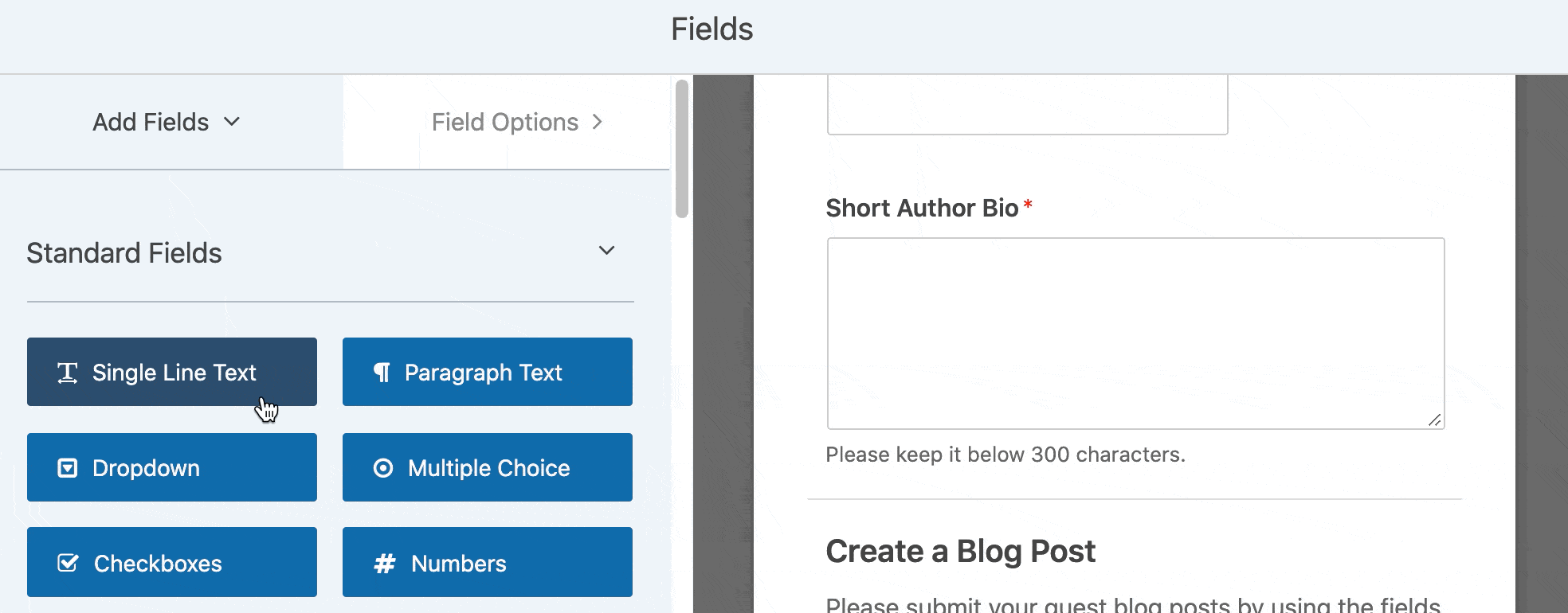The height and width of the screenshot is (613, 1568).
Task: Add a Multiple Choice field
Action: pos(488,467)
